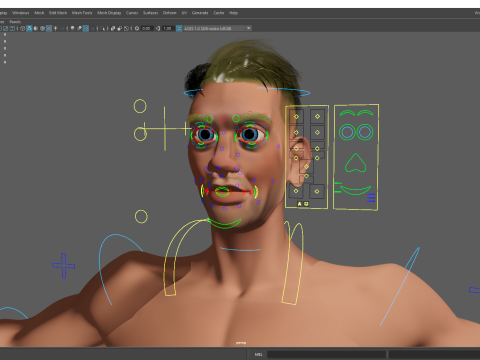Image resolution: width=480 pixels, height=360 pixels.
Task: Click the MEL command line input
Action: (326, 354)
